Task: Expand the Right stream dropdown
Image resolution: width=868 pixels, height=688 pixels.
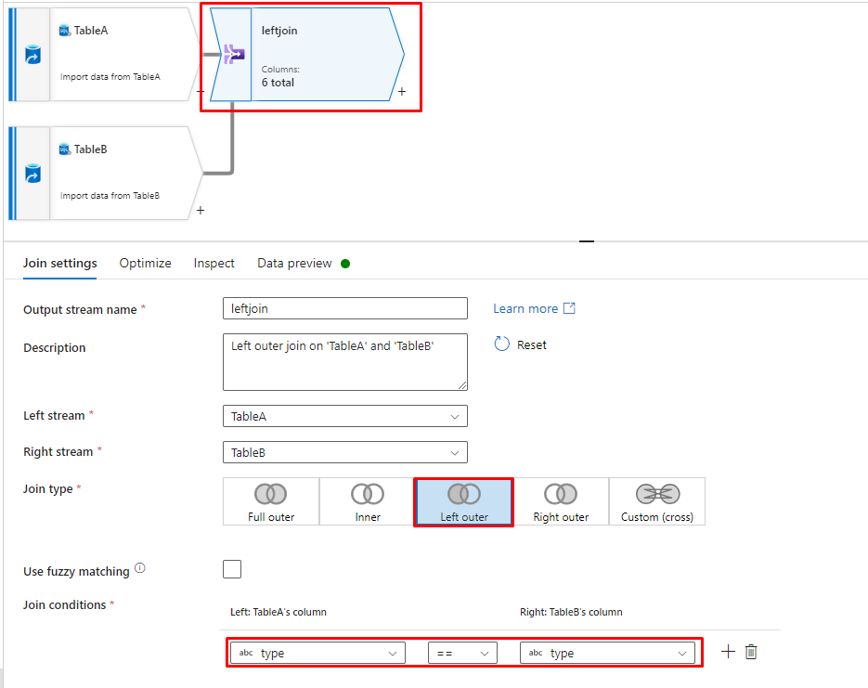Action: 344,453
